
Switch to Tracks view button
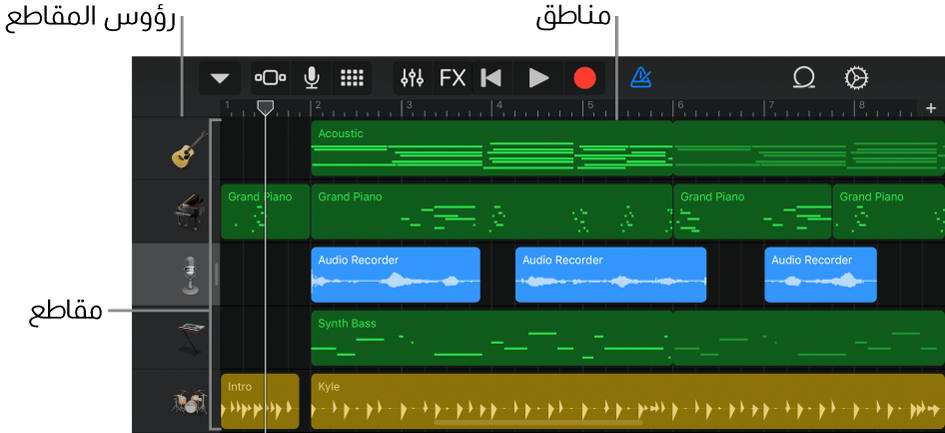tap(270, 78)
